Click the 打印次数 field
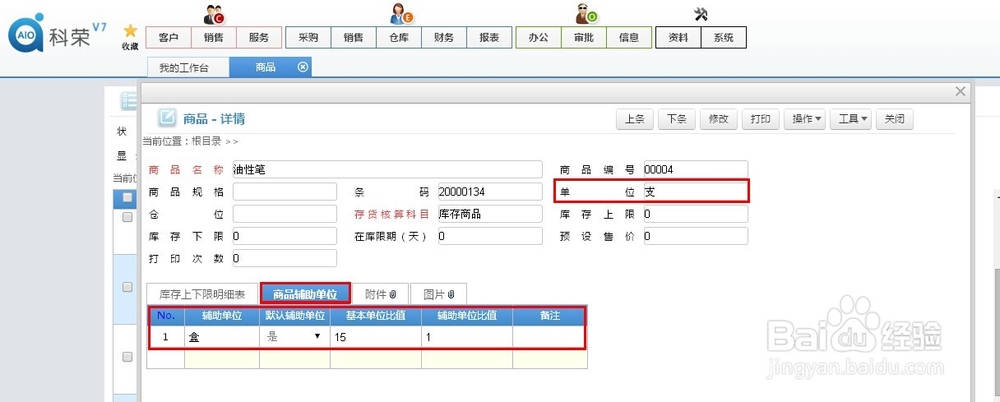Screen dimensions: 1000x402 (x=284, y=258)
